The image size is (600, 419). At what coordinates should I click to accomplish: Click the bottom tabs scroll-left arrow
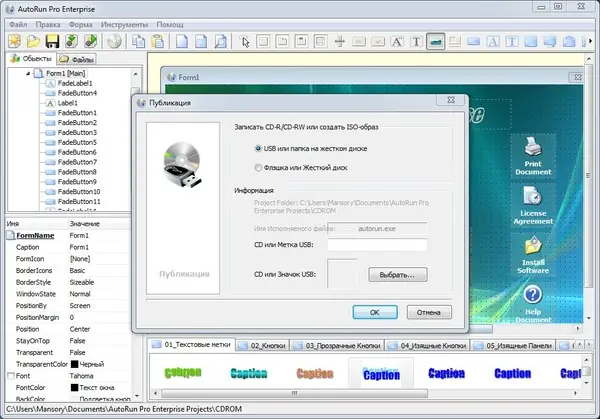coord(579,345)
